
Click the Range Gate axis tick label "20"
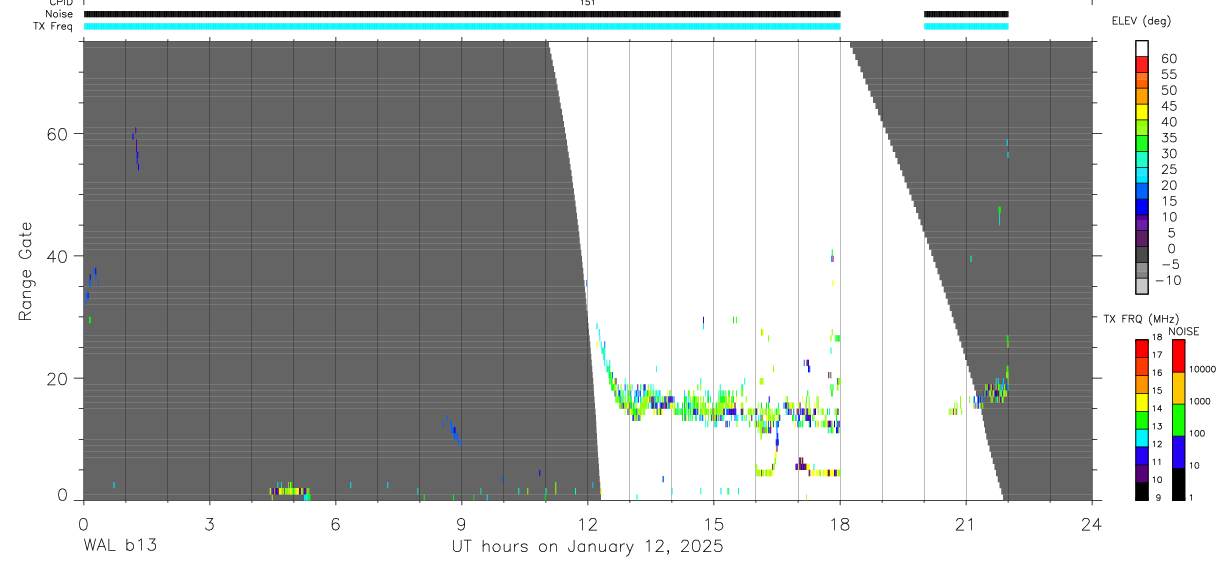tap(58, 378)
